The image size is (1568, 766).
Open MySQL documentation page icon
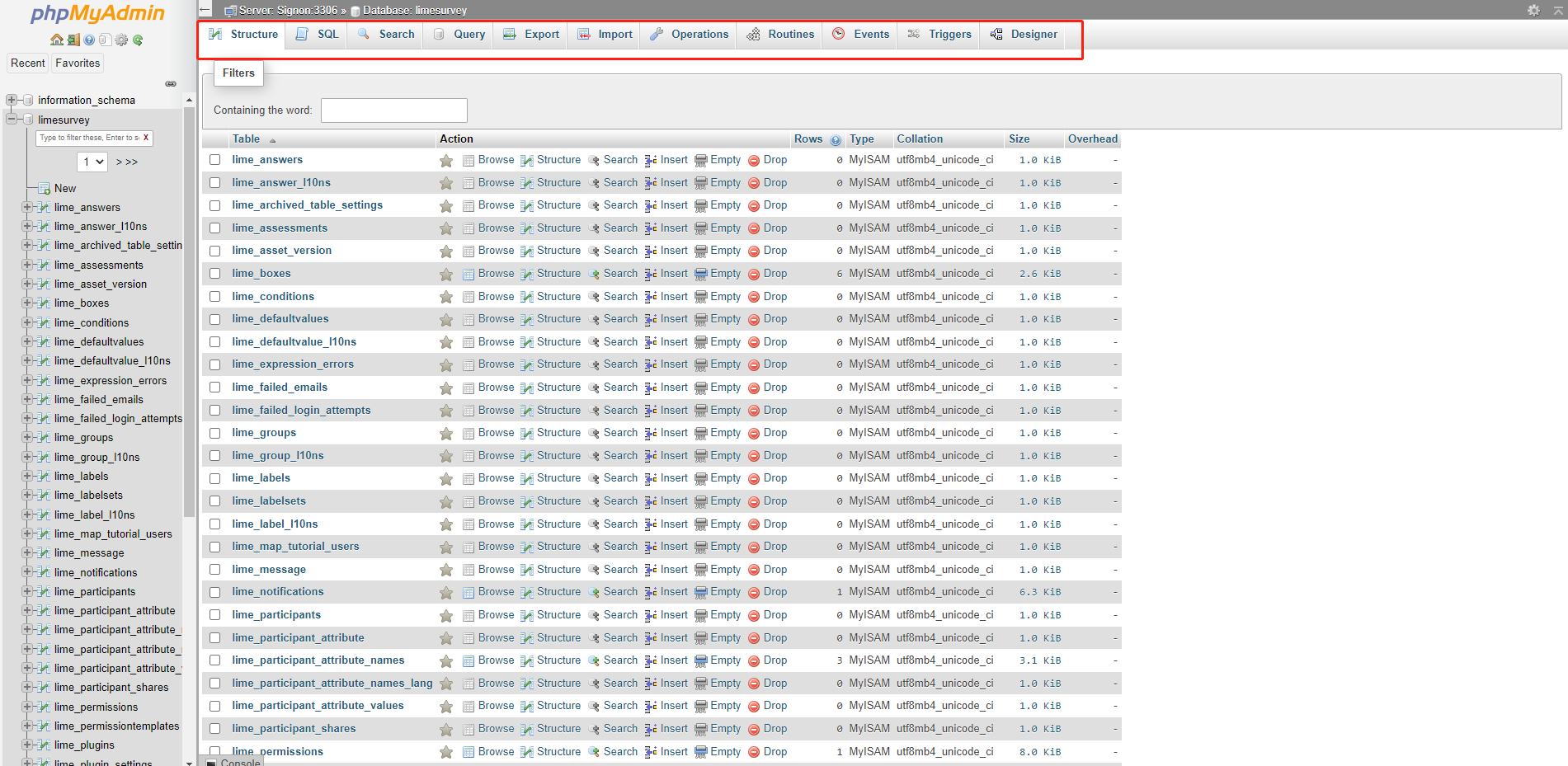(x=105, y=40)
